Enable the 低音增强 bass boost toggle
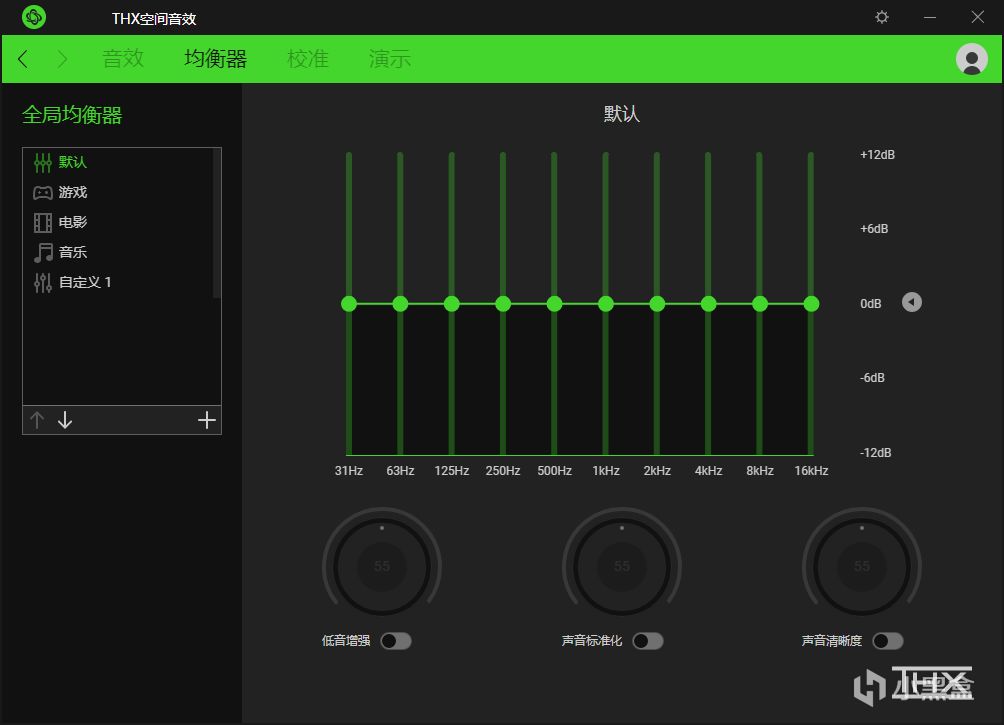 [395, 641]
